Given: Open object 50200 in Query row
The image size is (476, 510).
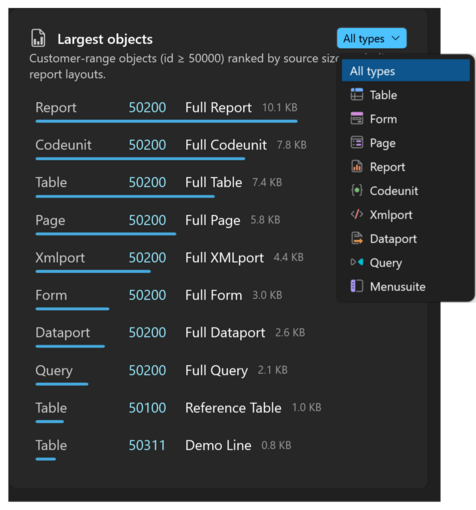Looking at the screenshot, I should 147,370.
